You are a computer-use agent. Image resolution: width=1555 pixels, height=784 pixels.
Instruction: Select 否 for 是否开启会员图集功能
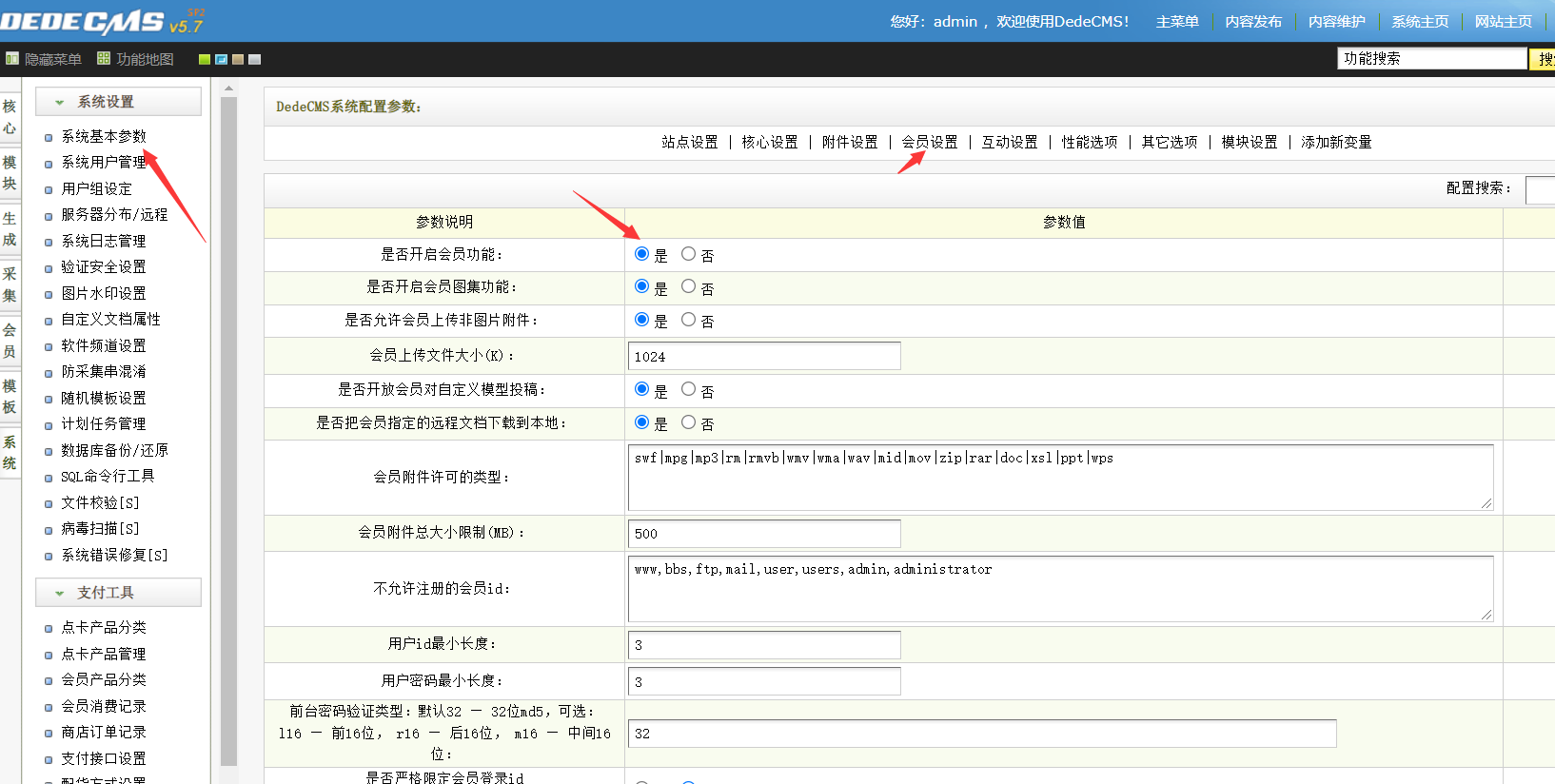point(688,286)
